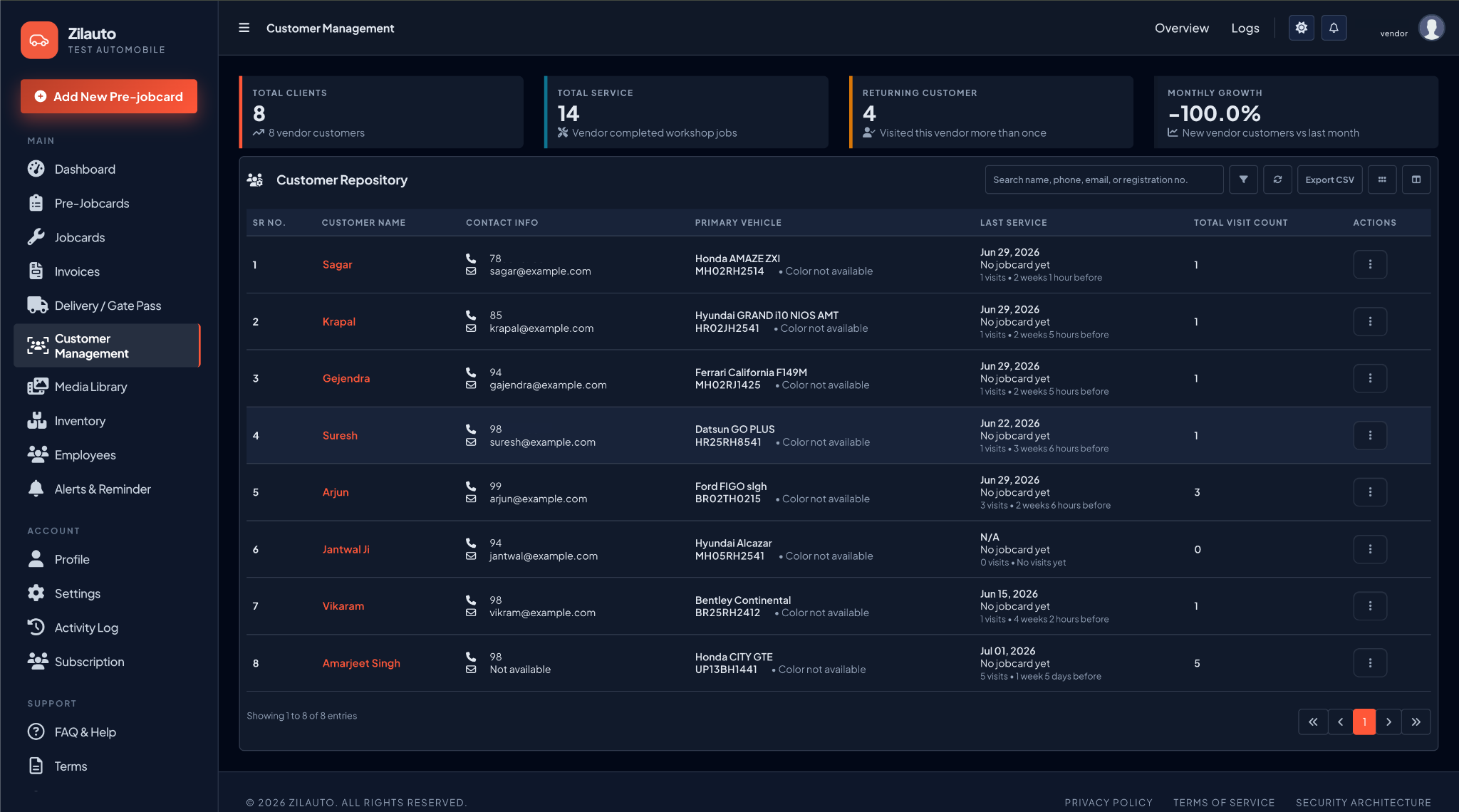Open Delivery / Gate Pass in sidebar
1459x812 pixels.
pos(107,306)
